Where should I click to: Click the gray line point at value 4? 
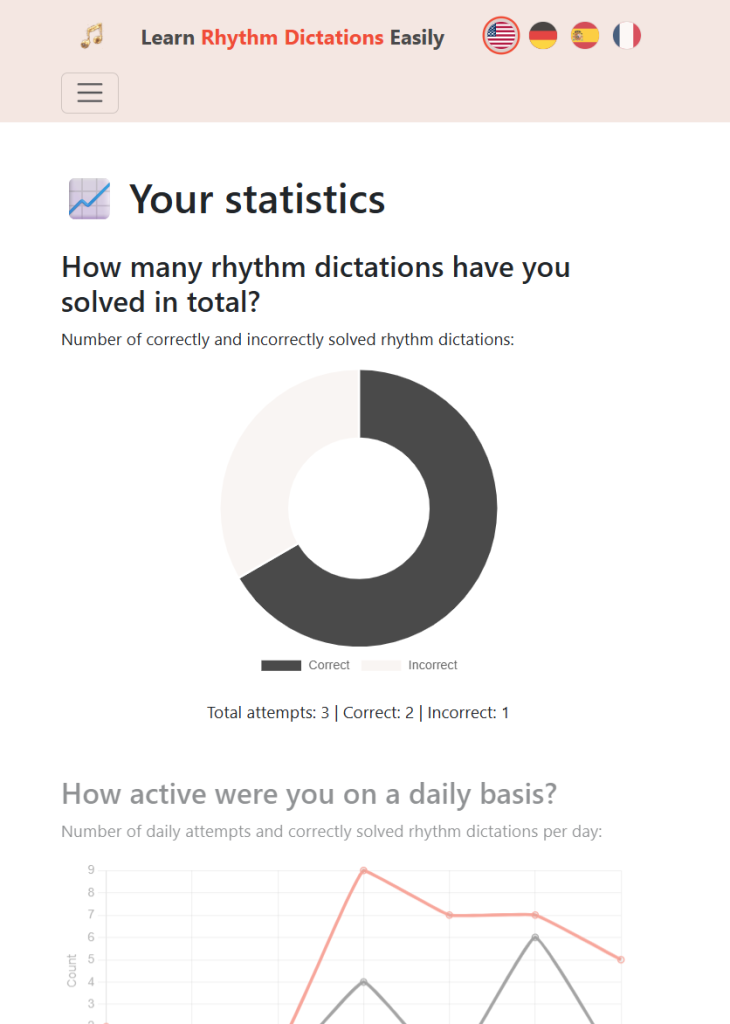pos(363,981)
